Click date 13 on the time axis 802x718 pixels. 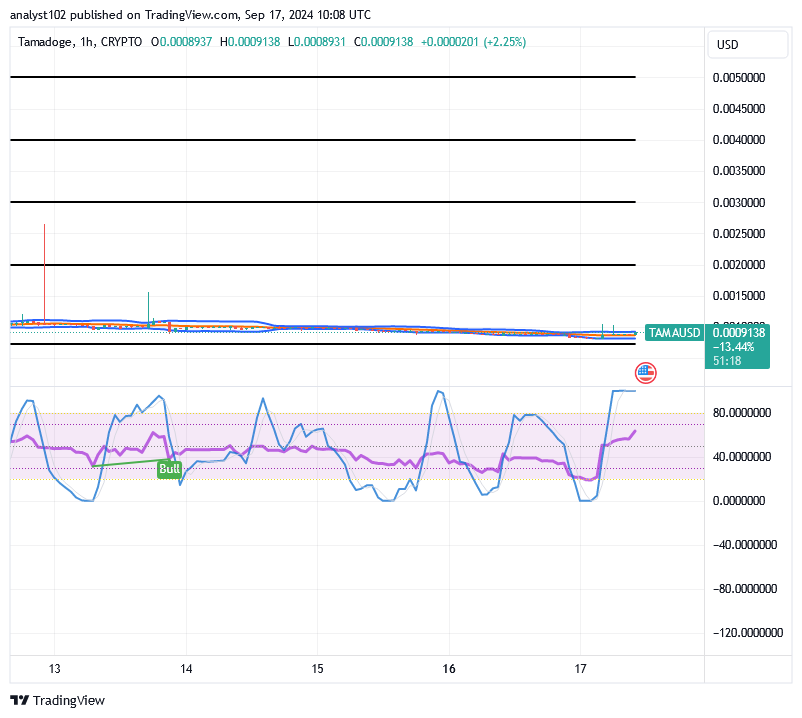55,668
